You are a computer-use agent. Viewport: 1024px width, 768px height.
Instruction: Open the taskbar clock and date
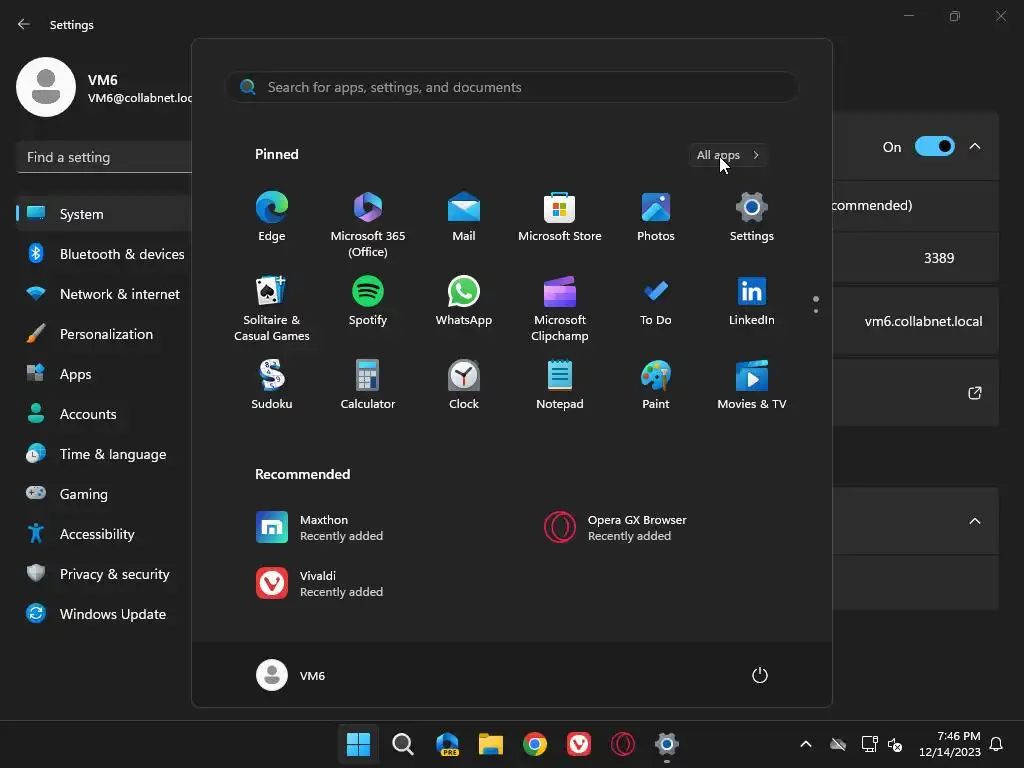950,744
